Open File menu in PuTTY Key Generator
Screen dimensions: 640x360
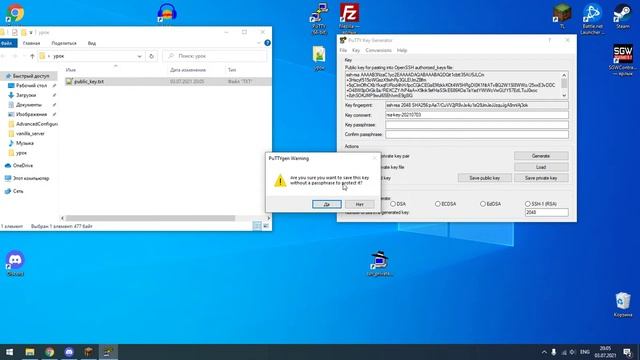[x=343, y=50]
